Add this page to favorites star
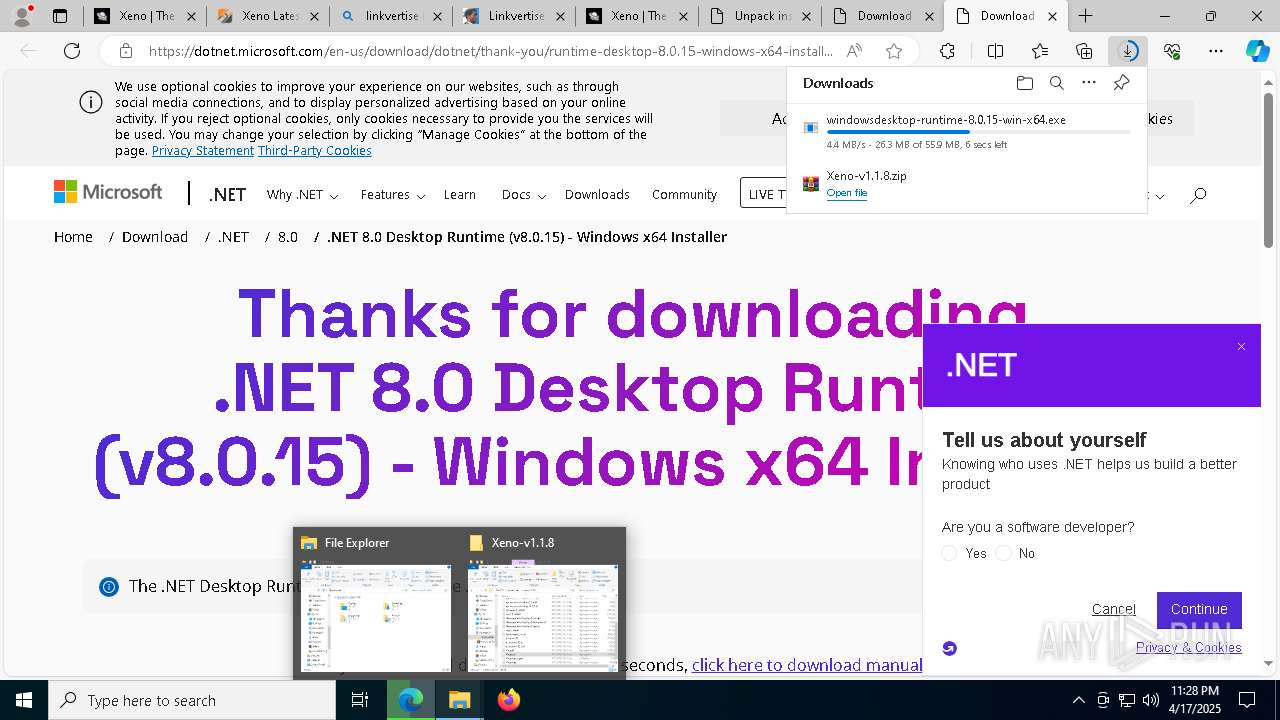Screen dimensions: 1280x720 click(x=894, y=51)
